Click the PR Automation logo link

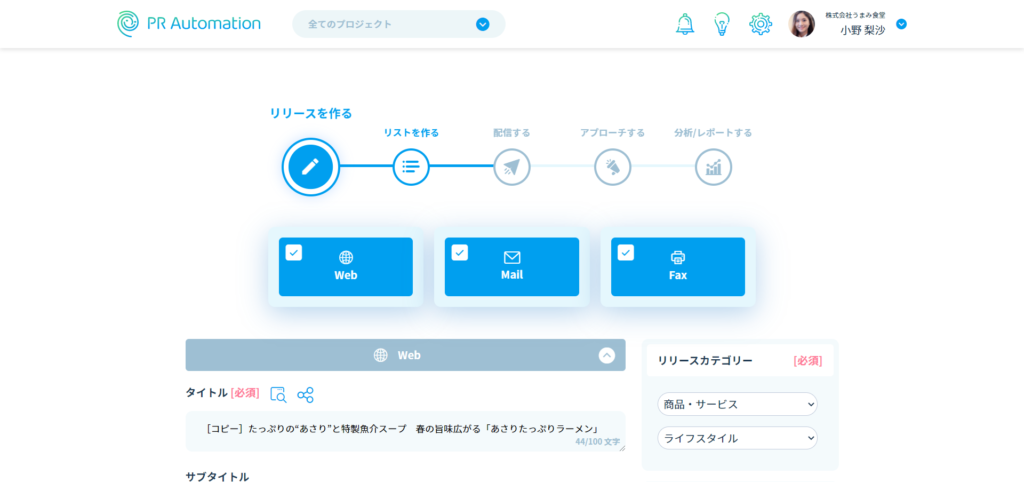[x=189, y=24]
